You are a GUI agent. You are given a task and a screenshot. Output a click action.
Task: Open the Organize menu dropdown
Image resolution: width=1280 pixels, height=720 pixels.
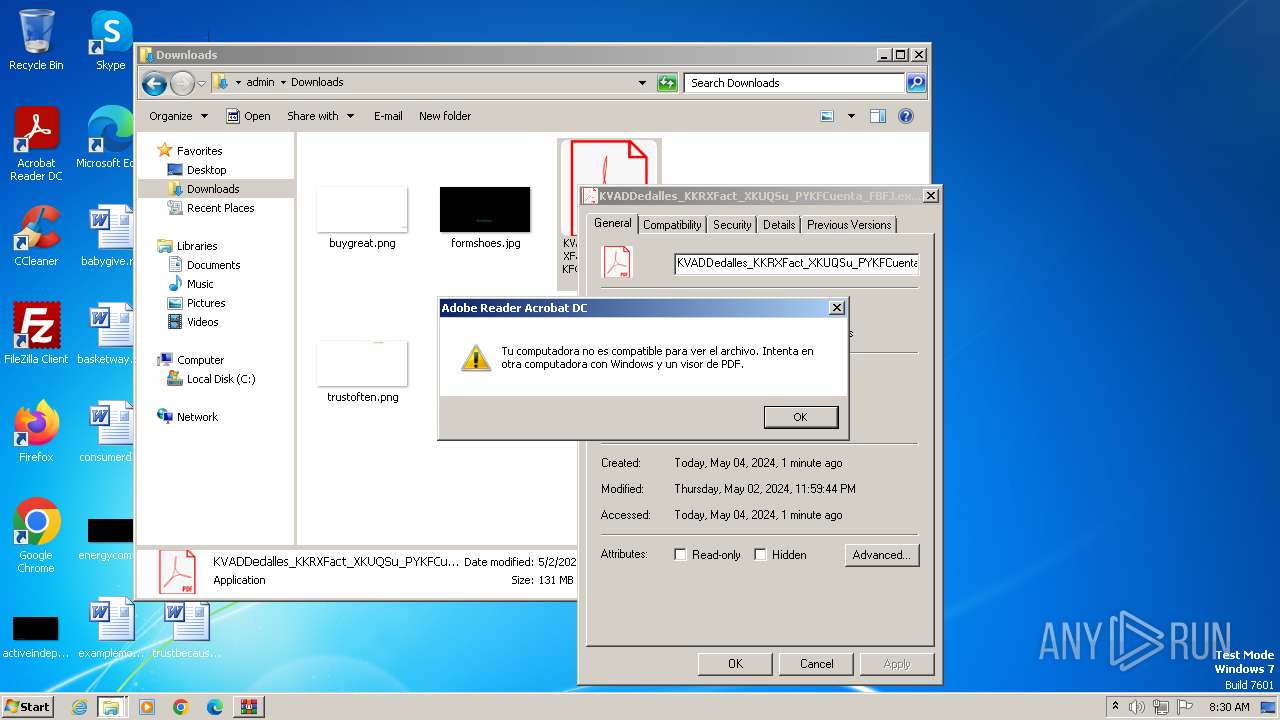(179, 116)
